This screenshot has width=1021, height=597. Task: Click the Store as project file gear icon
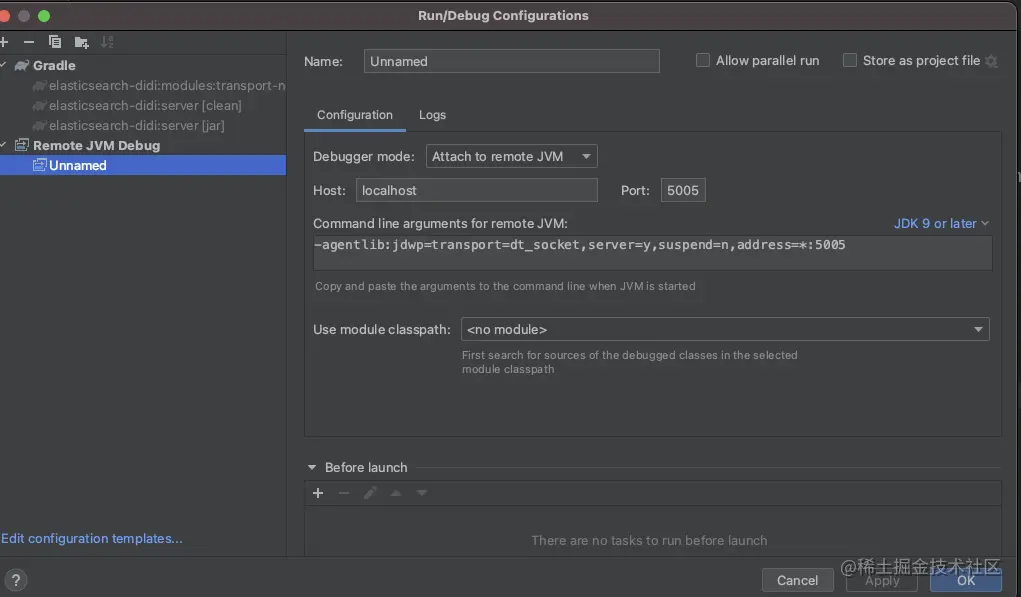point(991,61)
